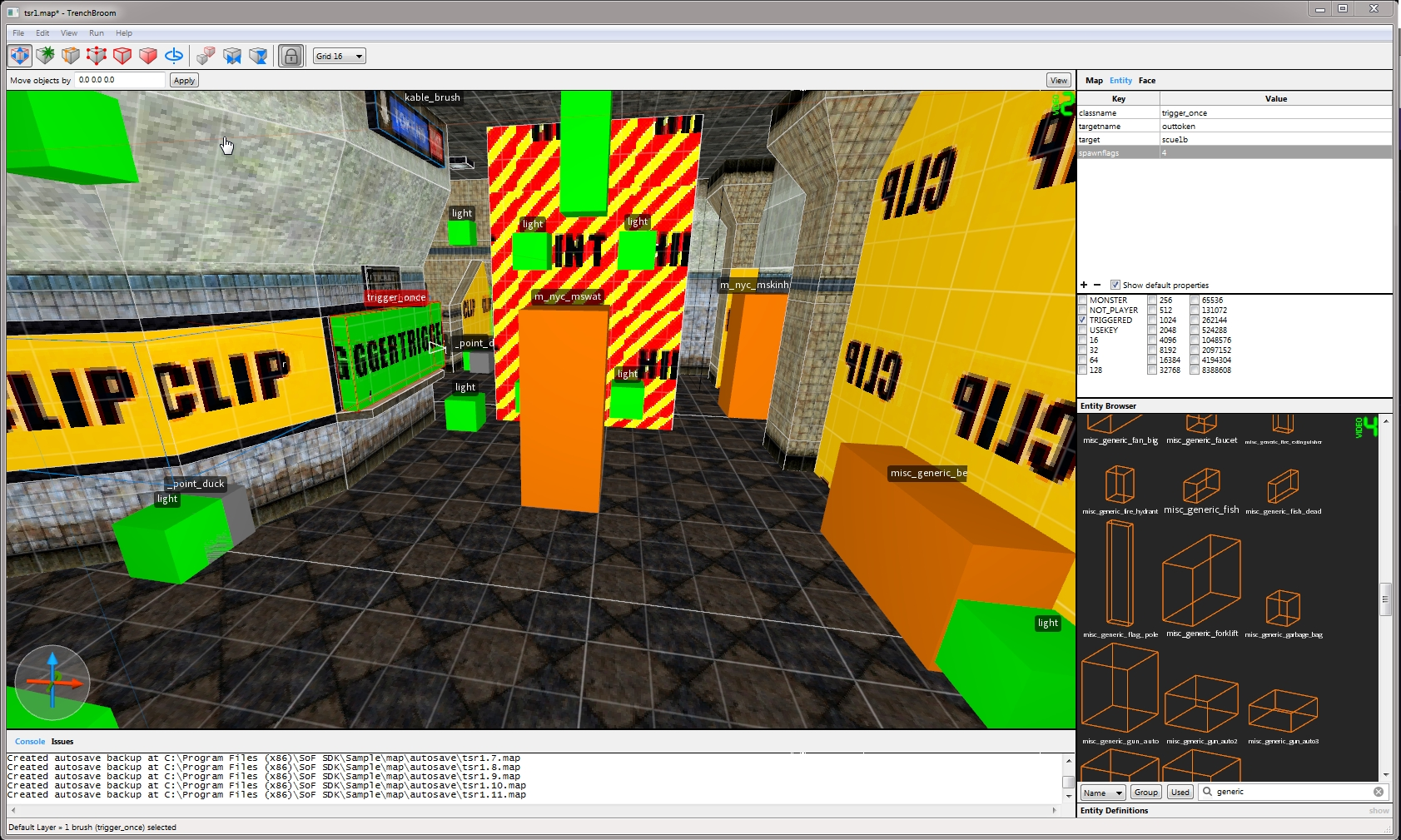The height and width of the screenshot is (840, 1401).
Task: Toggle Show default properties checkbox
Action: (1115, 285)
